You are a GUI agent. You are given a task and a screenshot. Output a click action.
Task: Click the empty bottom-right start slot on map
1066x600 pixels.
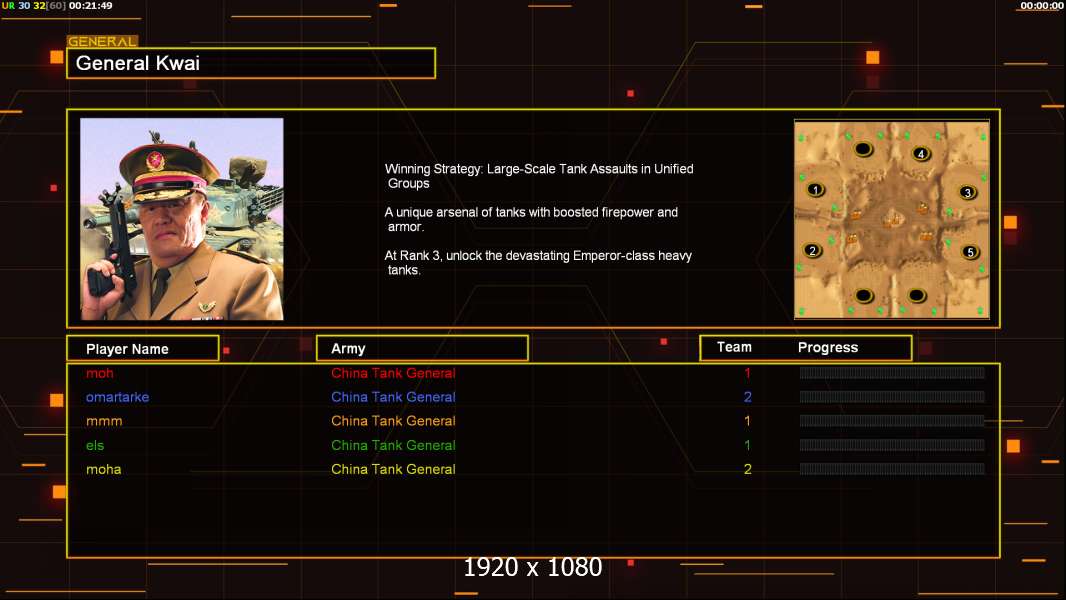pyautogui.click(x=916, y=296)
